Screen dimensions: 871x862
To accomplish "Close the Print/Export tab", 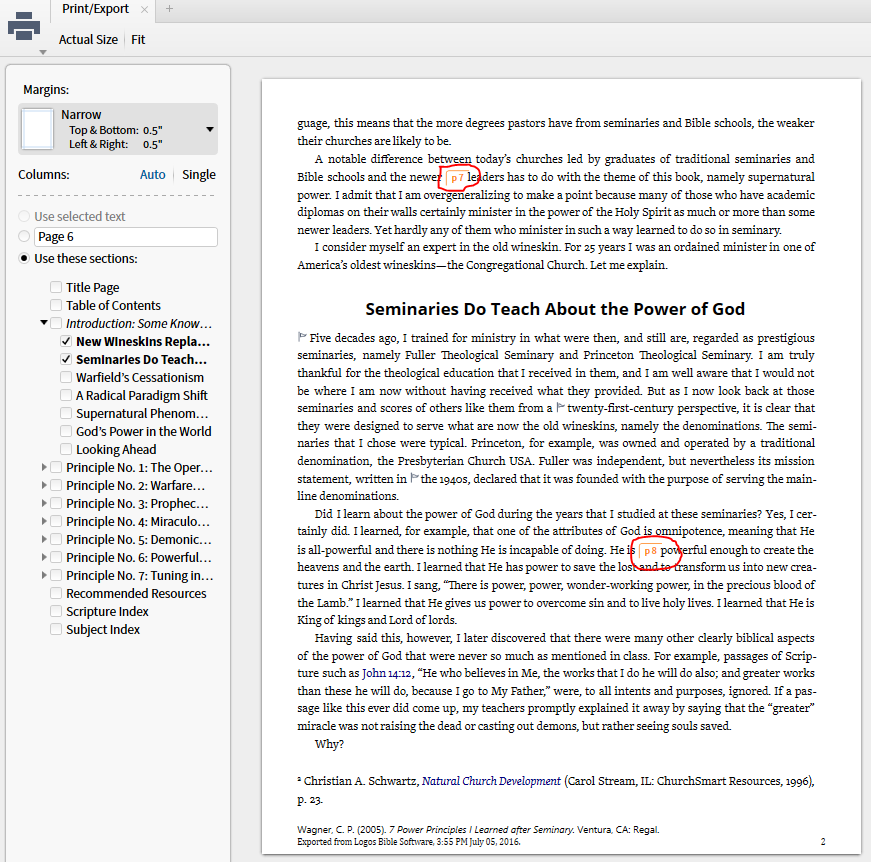I will 144,9.
